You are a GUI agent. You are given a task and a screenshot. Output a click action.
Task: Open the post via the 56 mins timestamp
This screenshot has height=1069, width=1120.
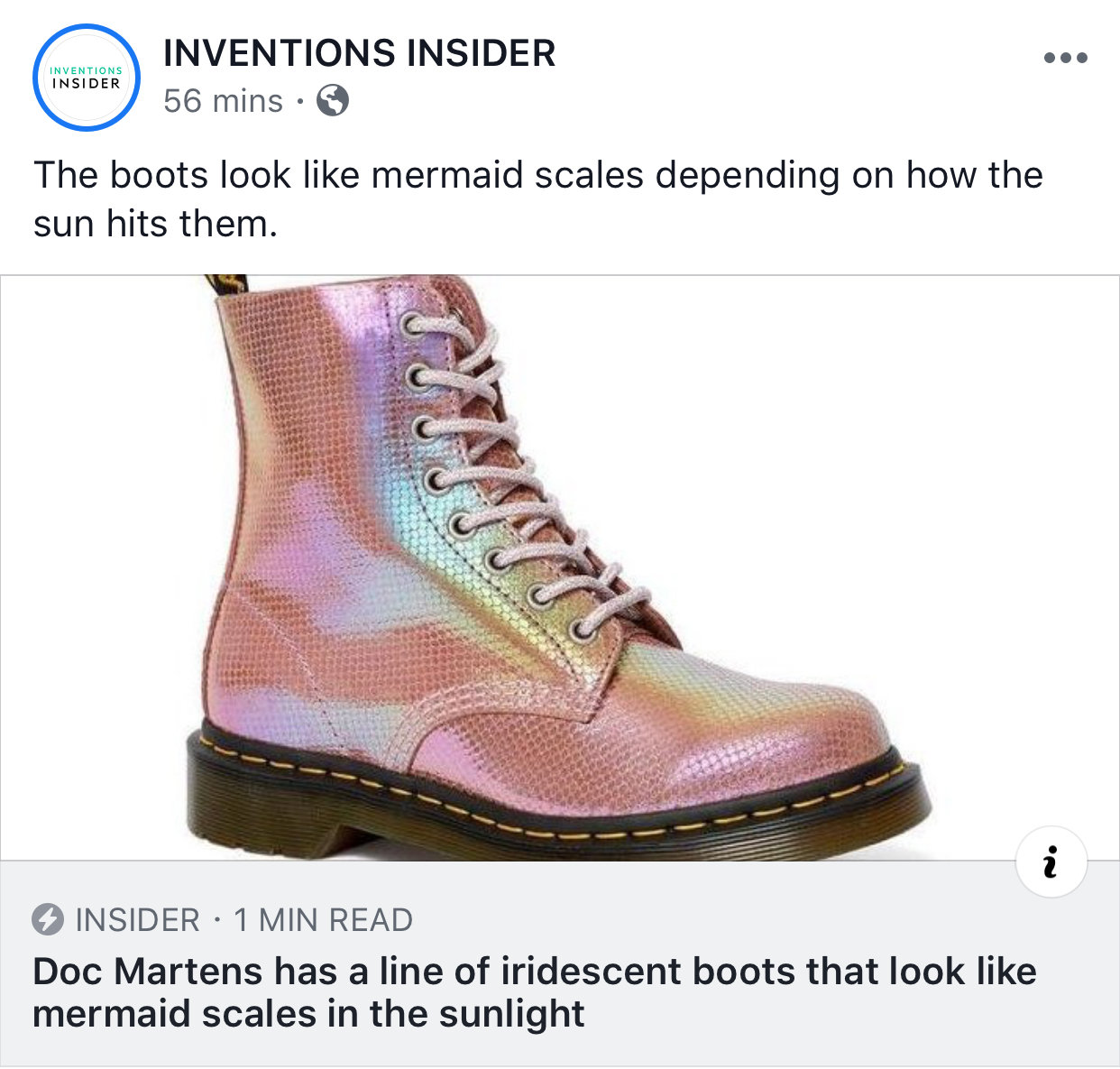click(x=223, y=100)
